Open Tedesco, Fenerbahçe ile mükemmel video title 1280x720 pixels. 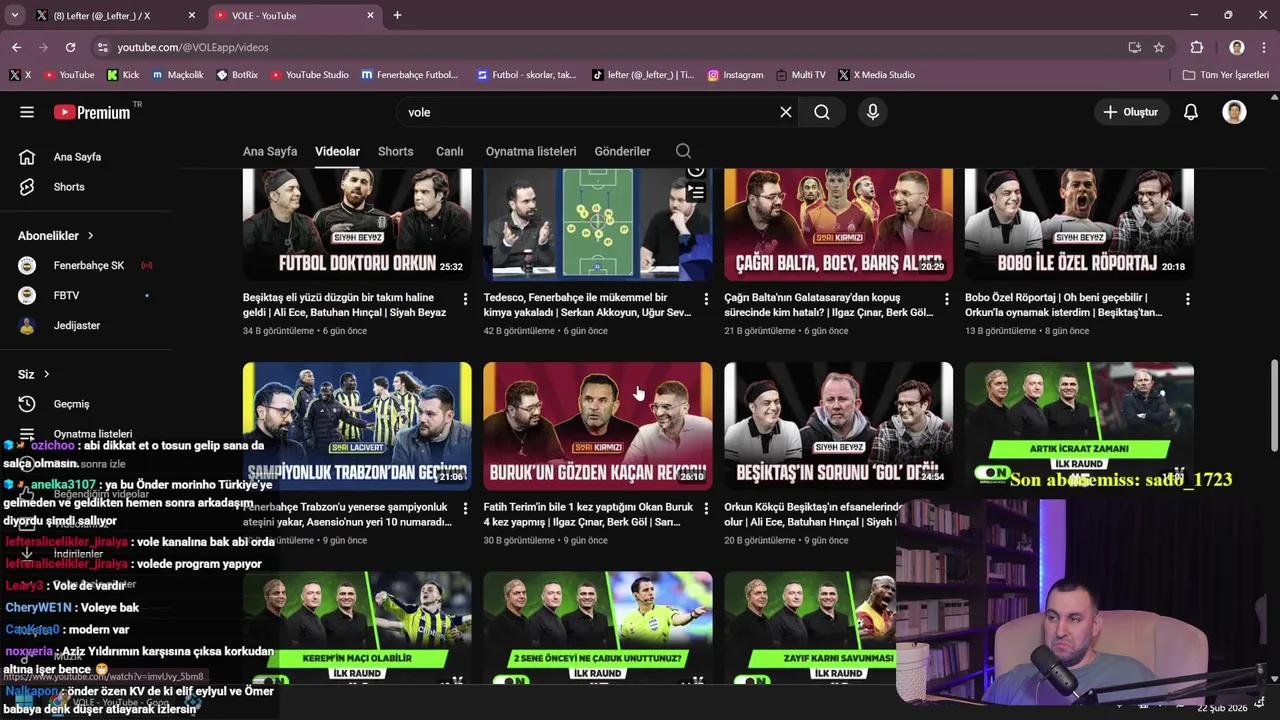click(x=587, y=305)
